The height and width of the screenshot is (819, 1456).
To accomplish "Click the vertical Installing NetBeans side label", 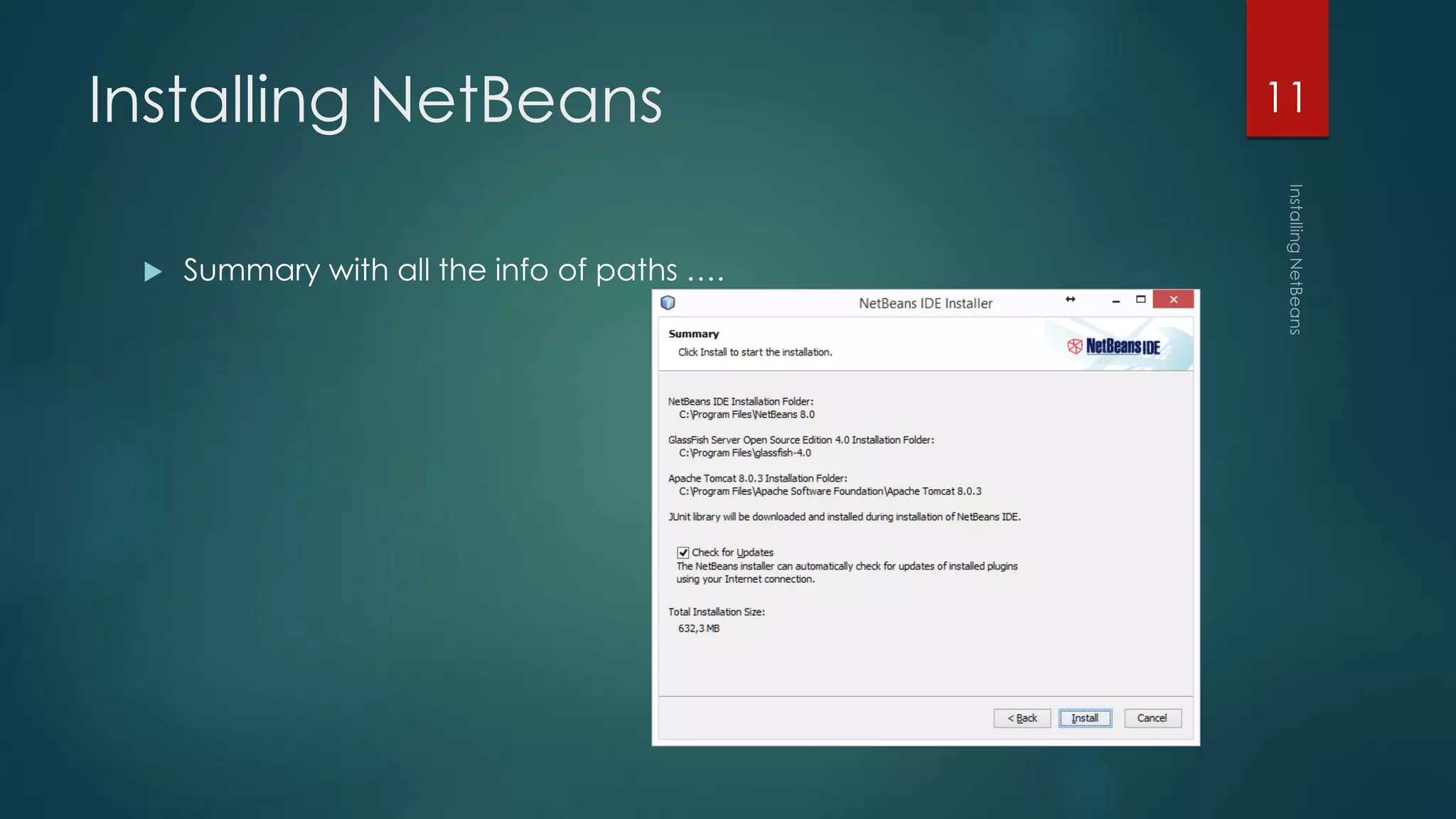I will tap(1295, 259).
